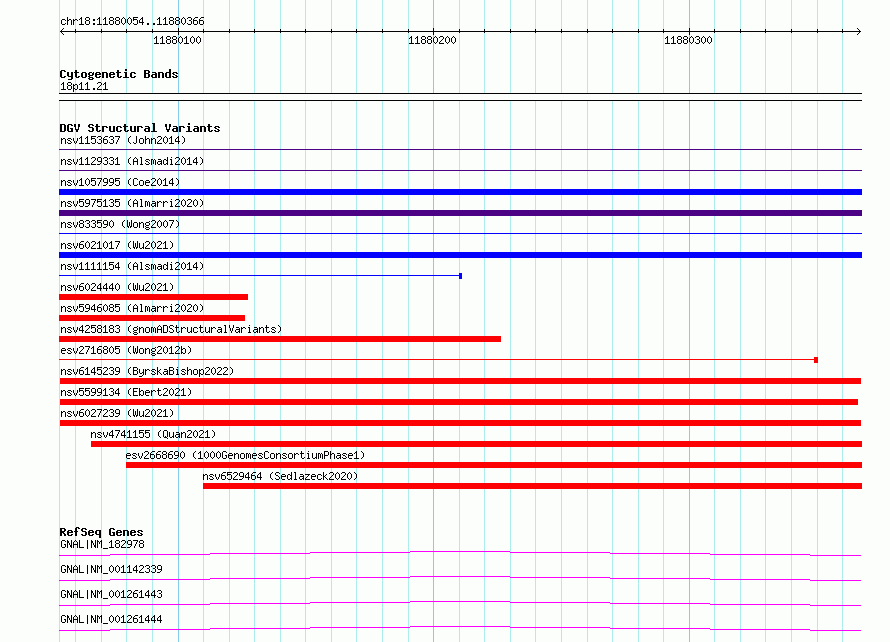Click esv2668690 (1000GenomesConsortiumPhase1) label
Viewport: 890px width, 642px height.
pyautogui.click(x=245, y=455)
